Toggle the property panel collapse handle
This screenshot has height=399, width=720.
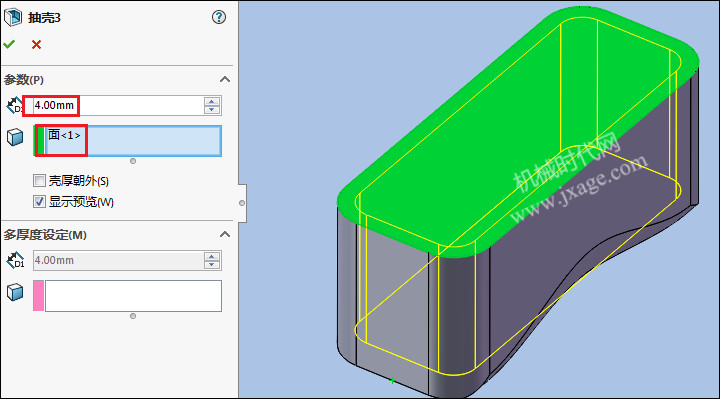(242, 203)
